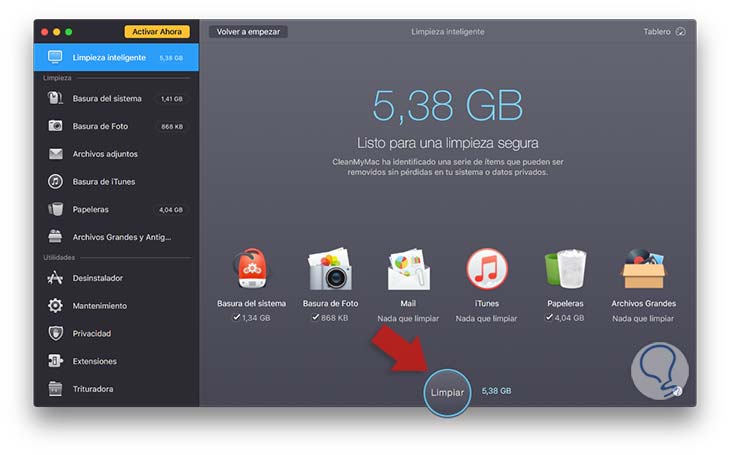The image size is (730, 455).
Task: Click the 1,41 GB badge in the sidebar
Action: click(171, 99)
